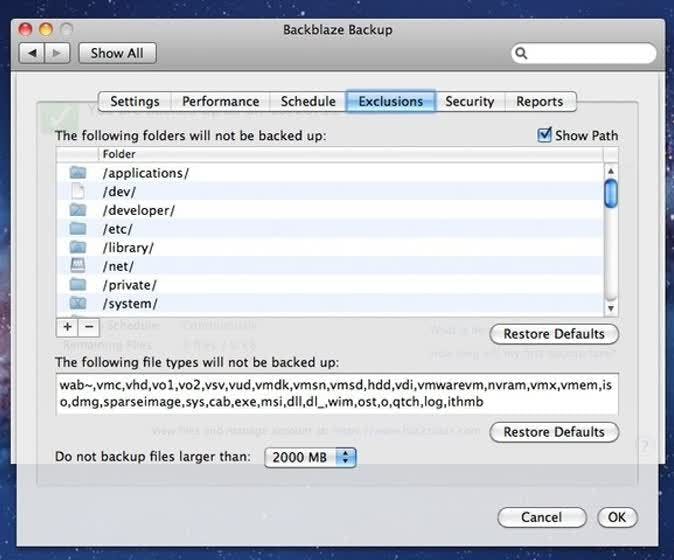Click the yellow minimize window button

[46, 29]
